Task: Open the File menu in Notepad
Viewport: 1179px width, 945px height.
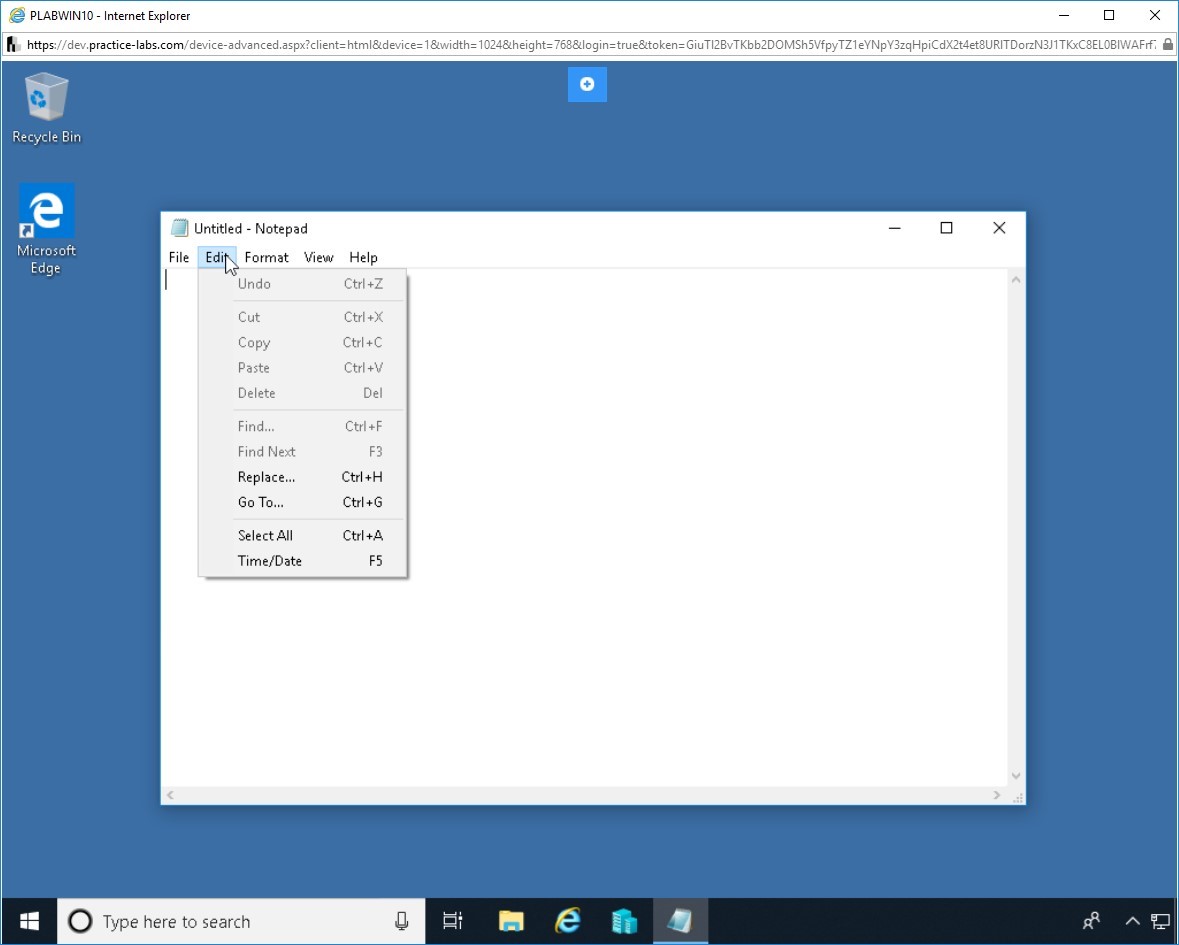Action: coord(179,257)
